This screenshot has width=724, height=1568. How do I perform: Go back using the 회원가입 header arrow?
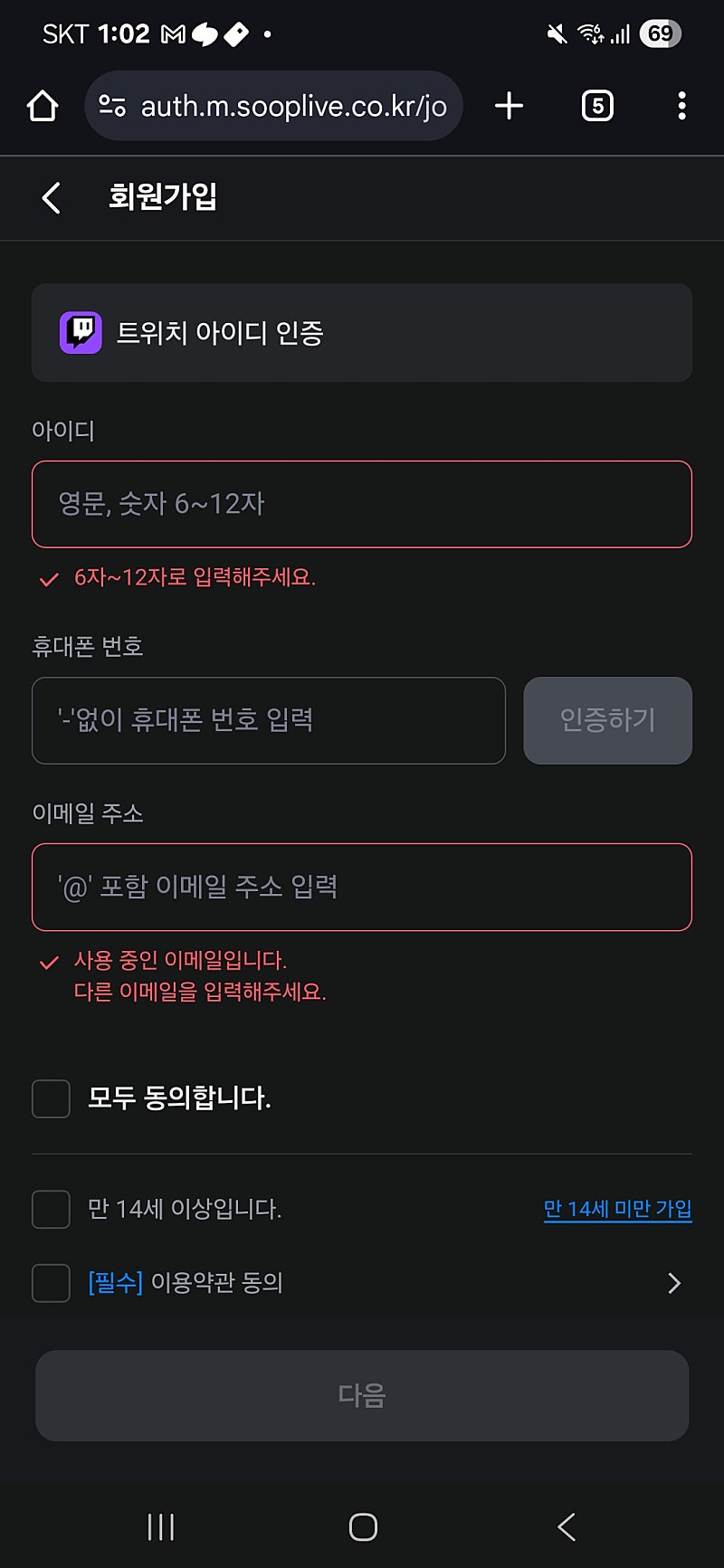coord(52,197)
